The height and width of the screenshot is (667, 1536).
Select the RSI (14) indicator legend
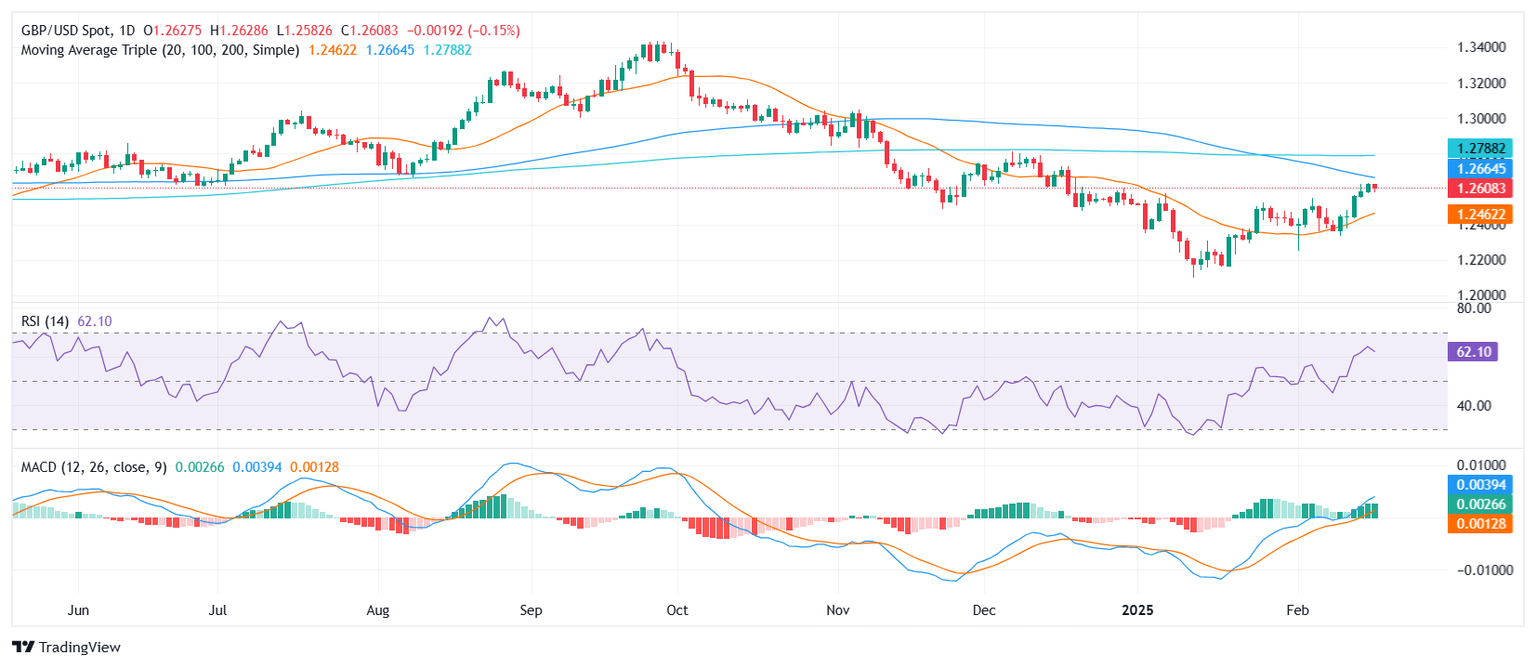pos(46,320)
